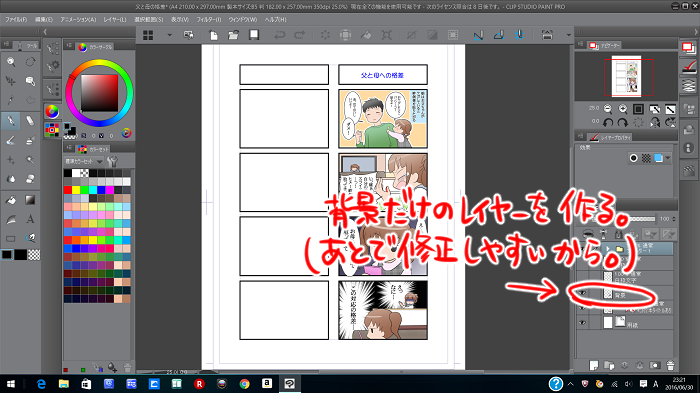Select the Pen tool in tool palette
This screenshot has width=700, height=393.
point(11,121)
